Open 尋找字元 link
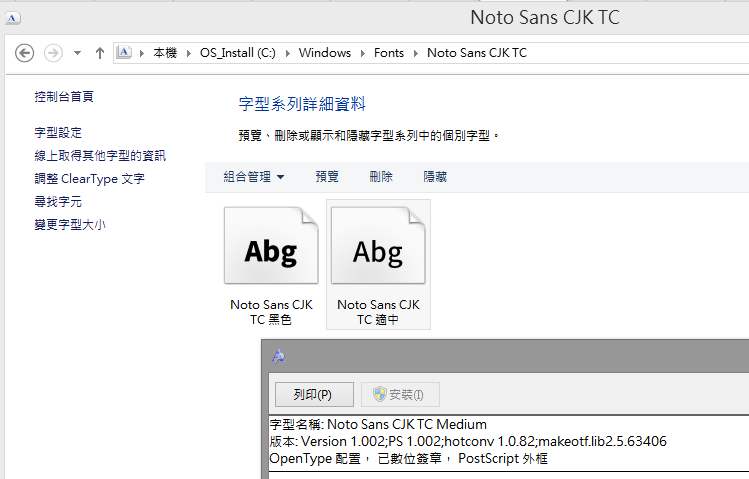This screenshot has height=479, width=749. pyautogui.click(x=58, y=202)
